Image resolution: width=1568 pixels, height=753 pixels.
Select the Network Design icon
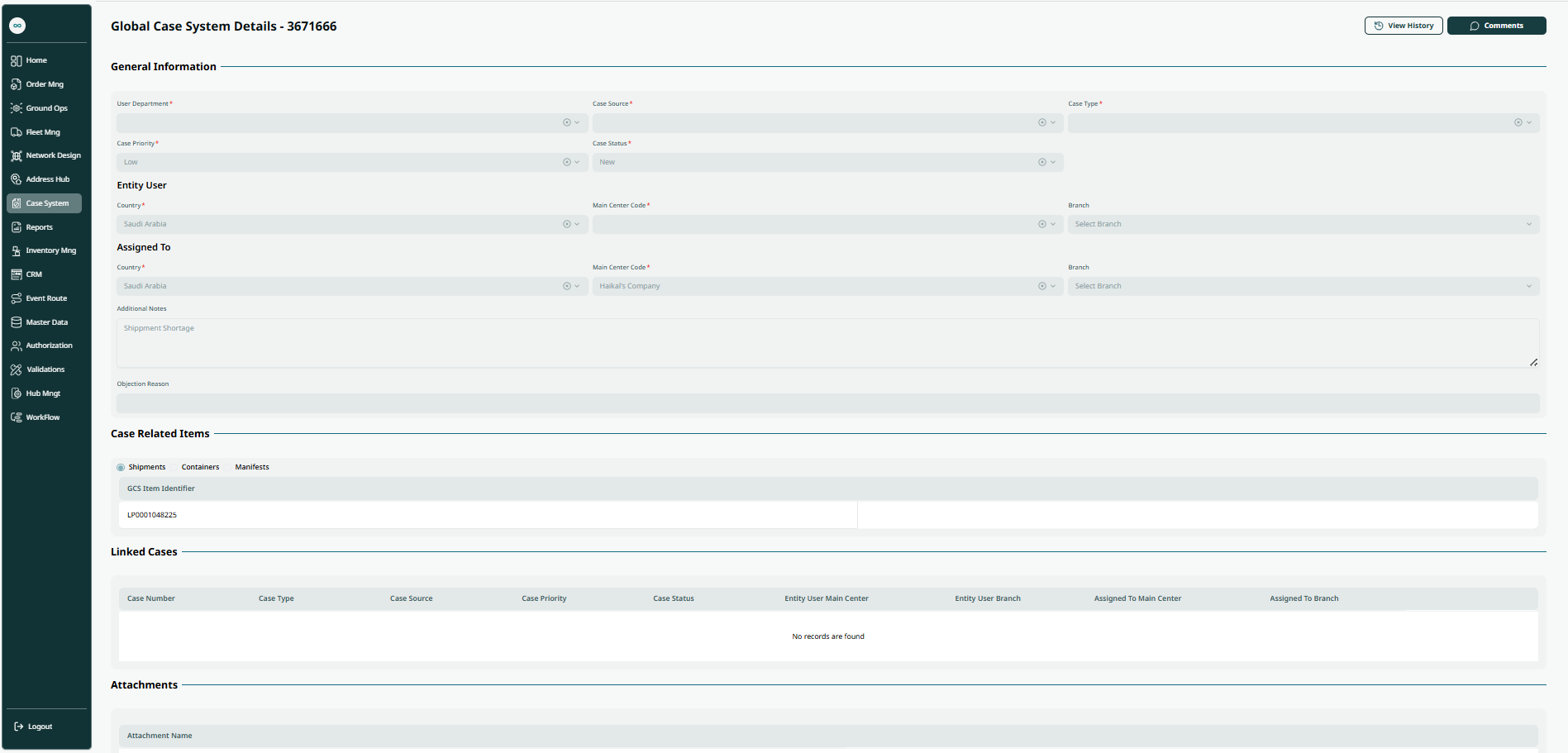(16, 155)
